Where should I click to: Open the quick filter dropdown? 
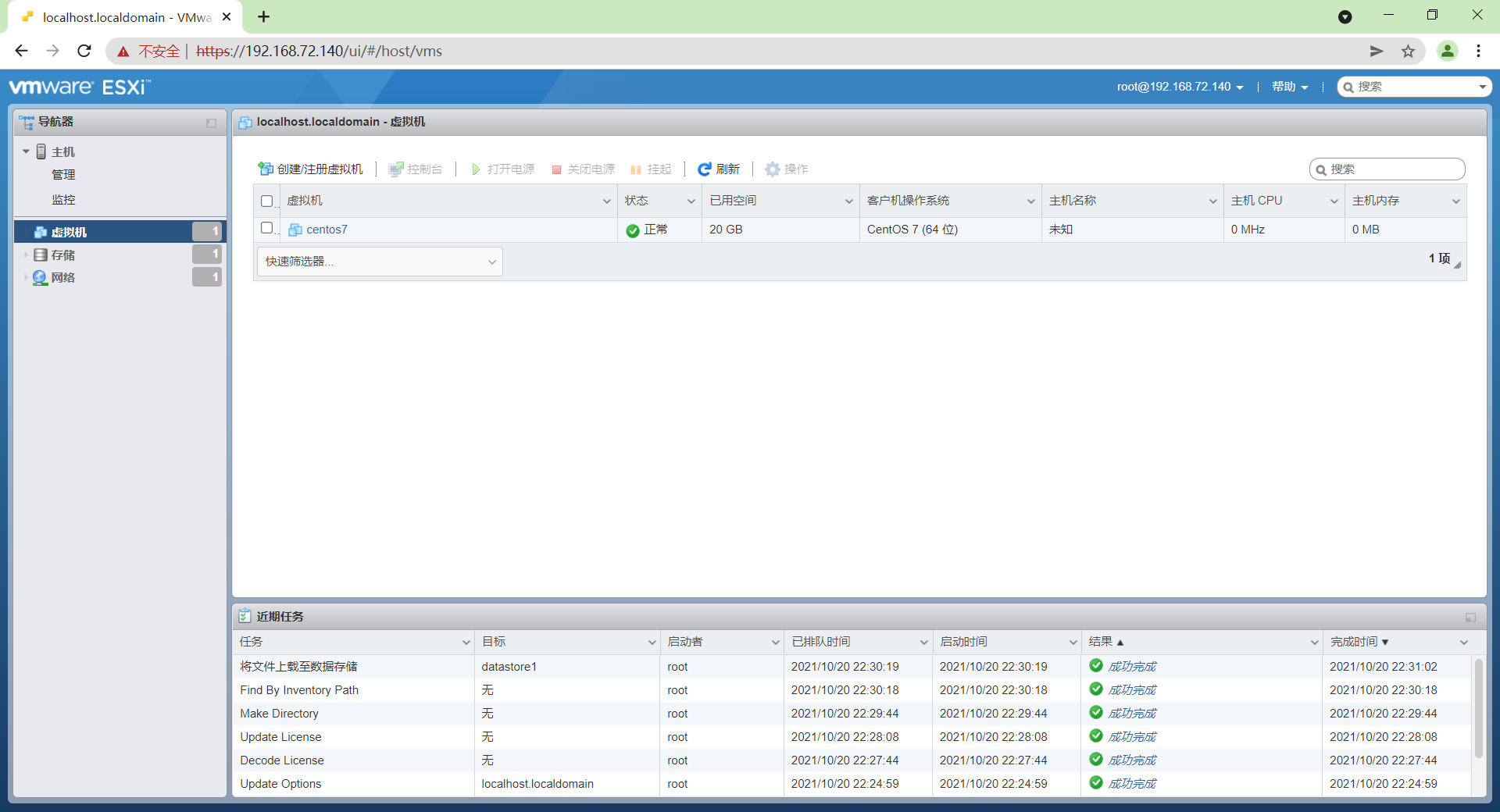380,262
